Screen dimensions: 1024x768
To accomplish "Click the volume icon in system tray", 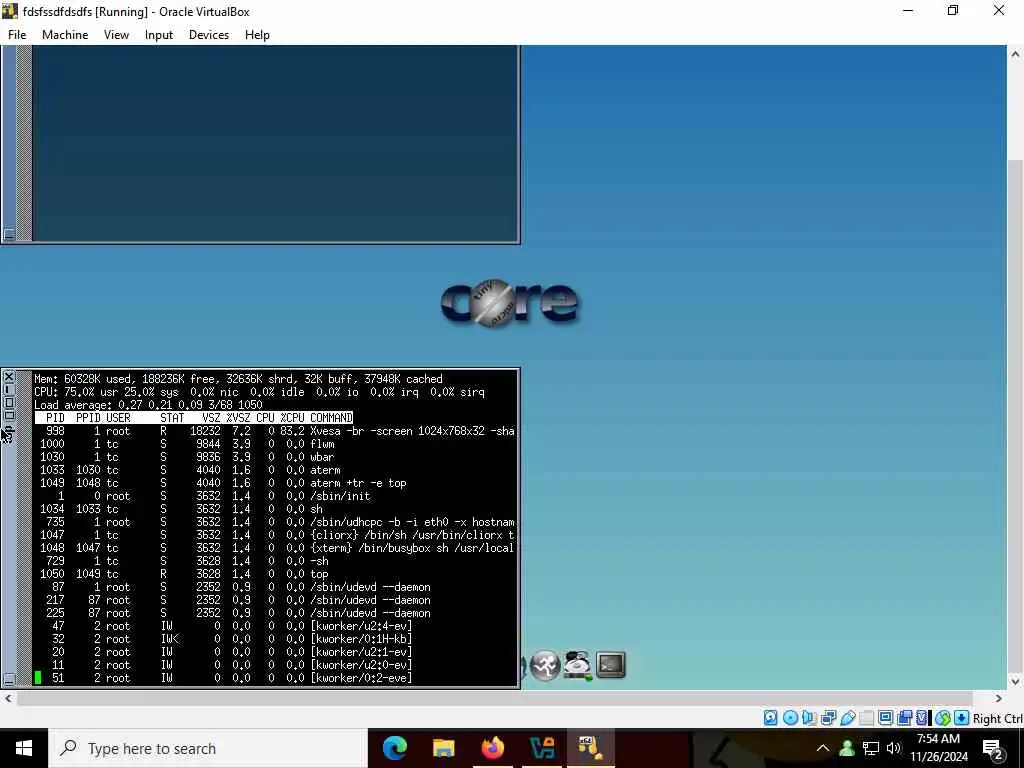I will 893,748.
